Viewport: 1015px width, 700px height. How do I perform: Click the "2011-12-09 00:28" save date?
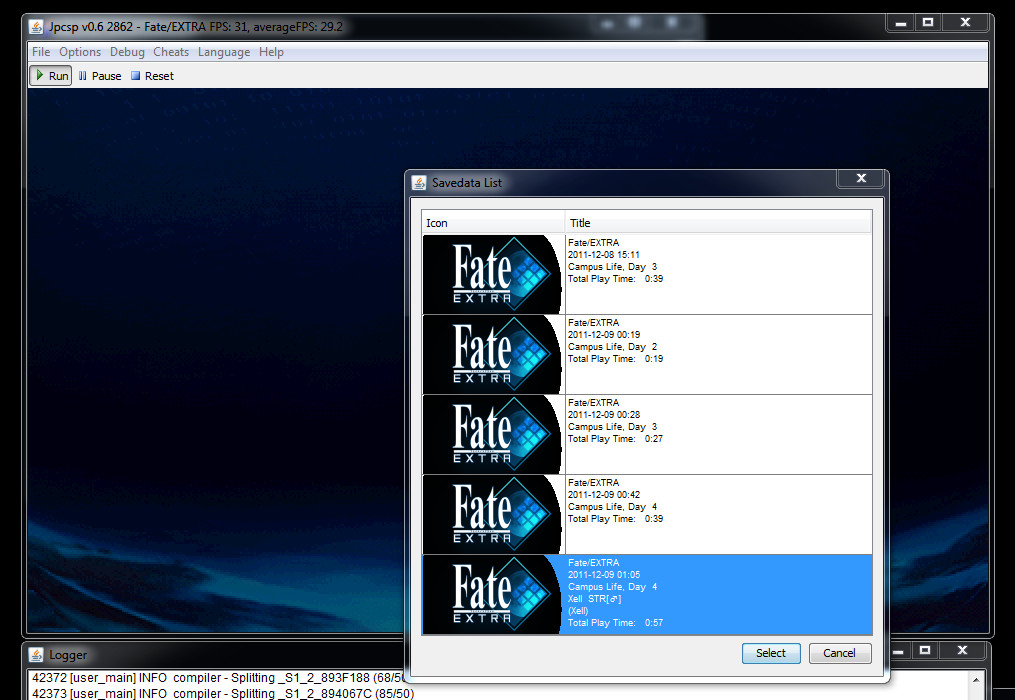click(x=603, y=414)
